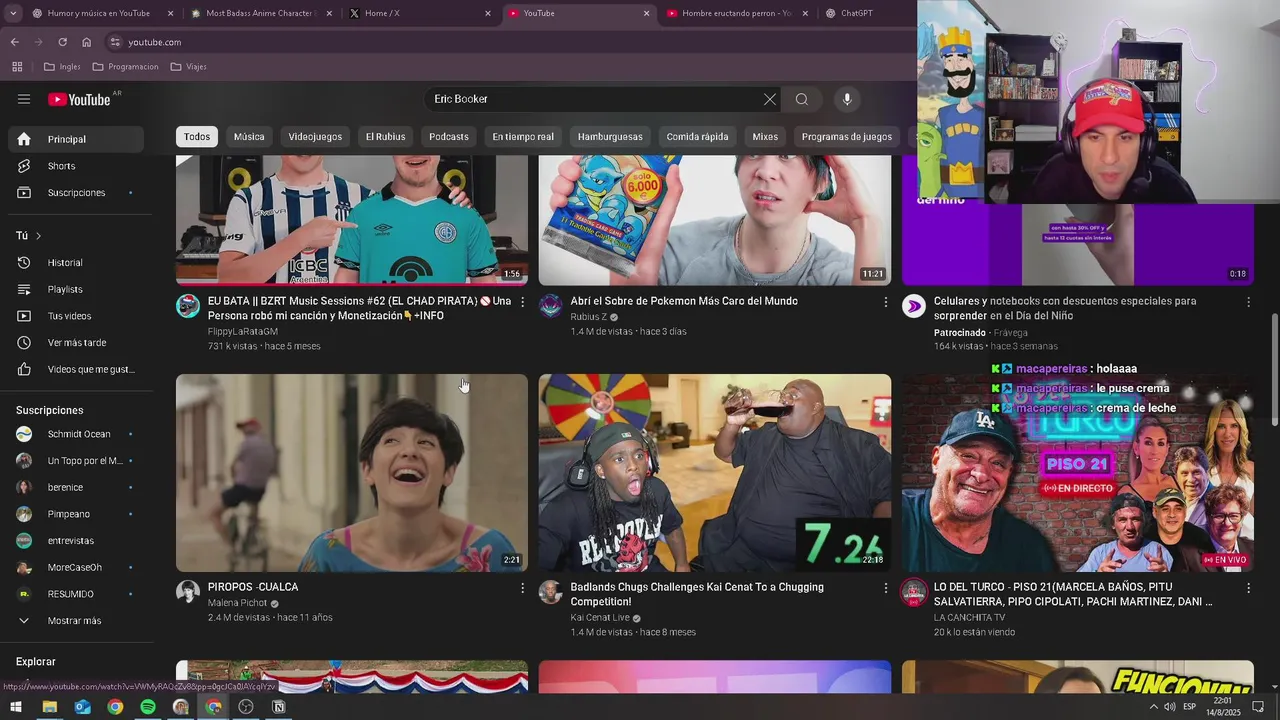Close the Most Badass Anime Character tab
1280x720 pixels.
[x=329, y=13]
